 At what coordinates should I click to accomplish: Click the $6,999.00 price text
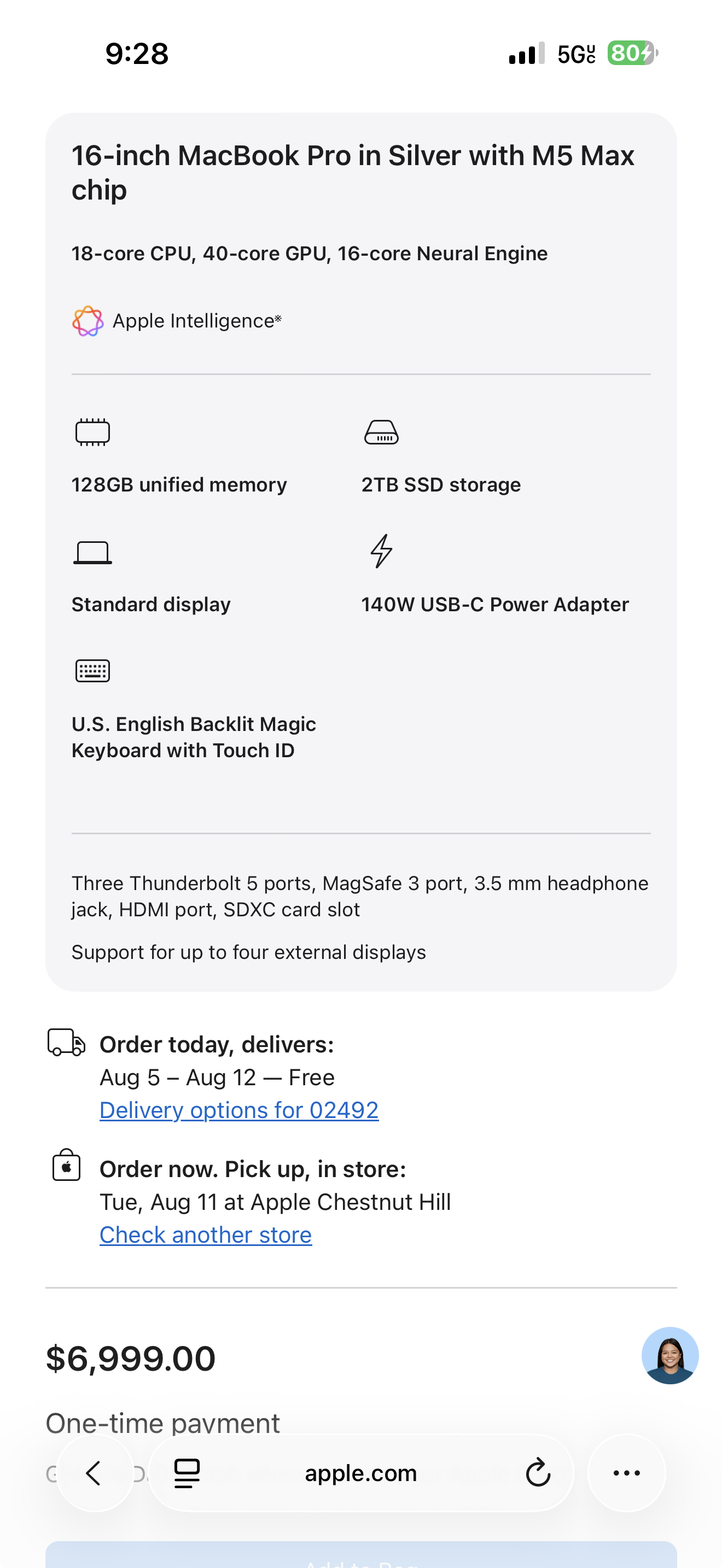(131, 1359)
